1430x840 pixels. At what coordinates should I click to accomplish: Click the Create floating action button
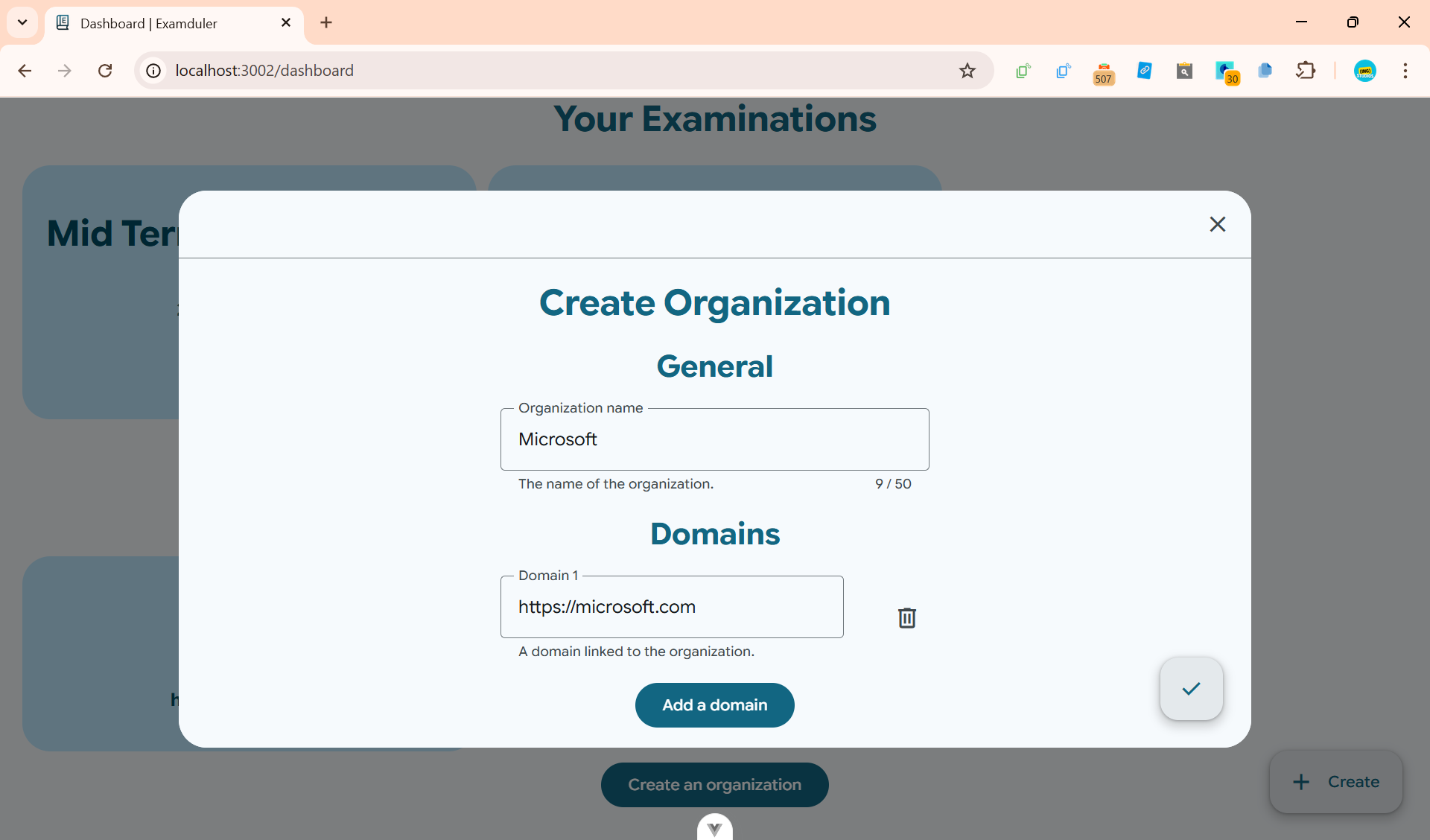[x=1335, y=782]
